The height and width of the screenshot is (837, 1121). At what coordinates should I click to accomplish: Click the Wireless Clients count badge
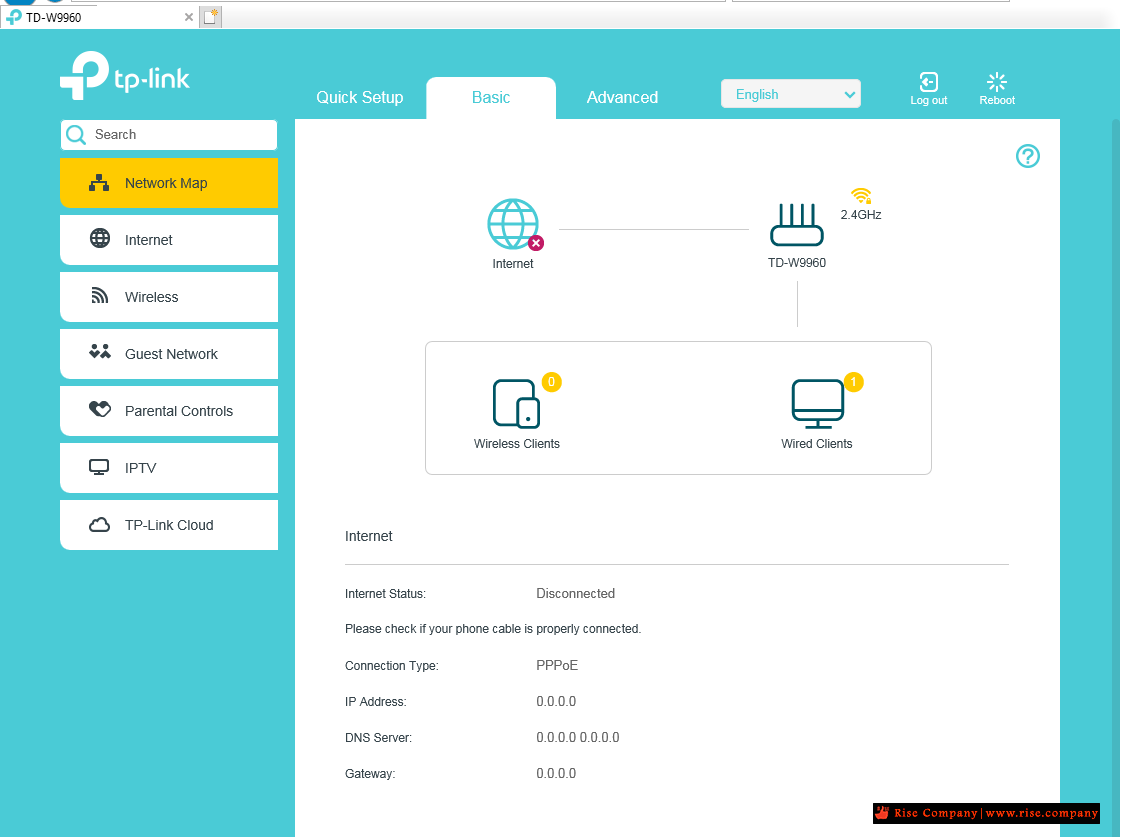(x=551, y=382)
